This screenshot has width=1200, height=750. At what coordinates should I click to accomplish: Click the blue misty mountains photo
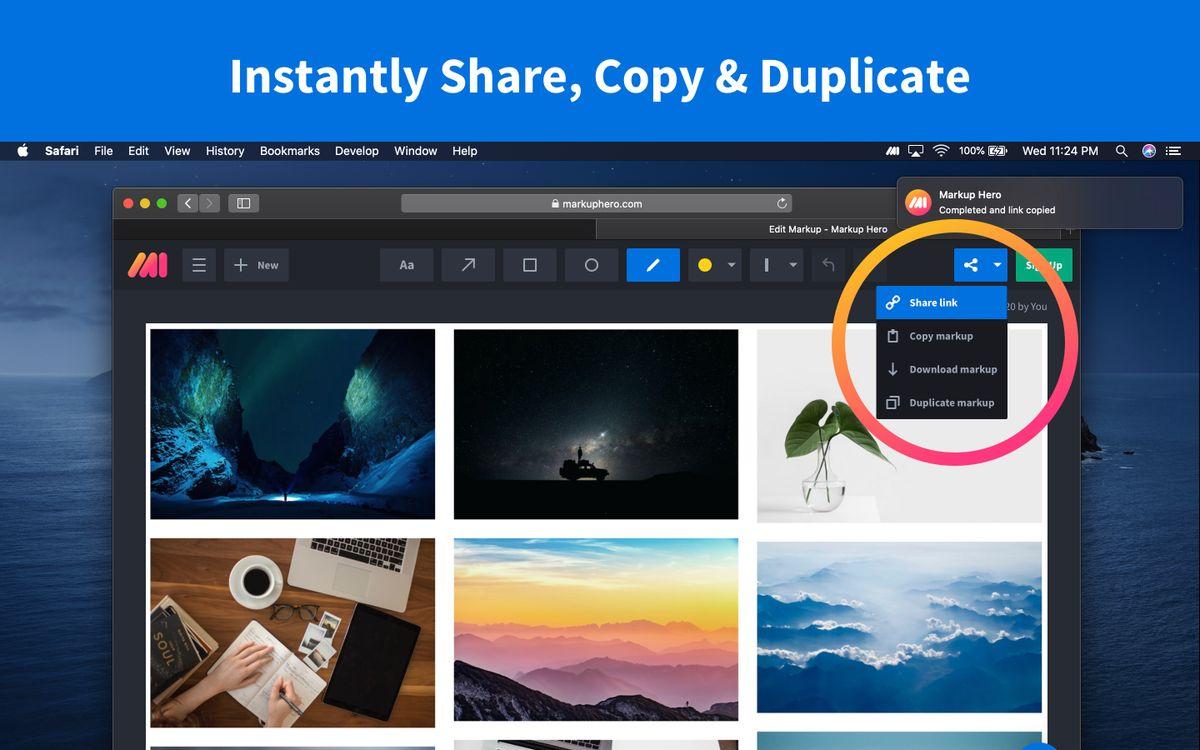point(899,627)
